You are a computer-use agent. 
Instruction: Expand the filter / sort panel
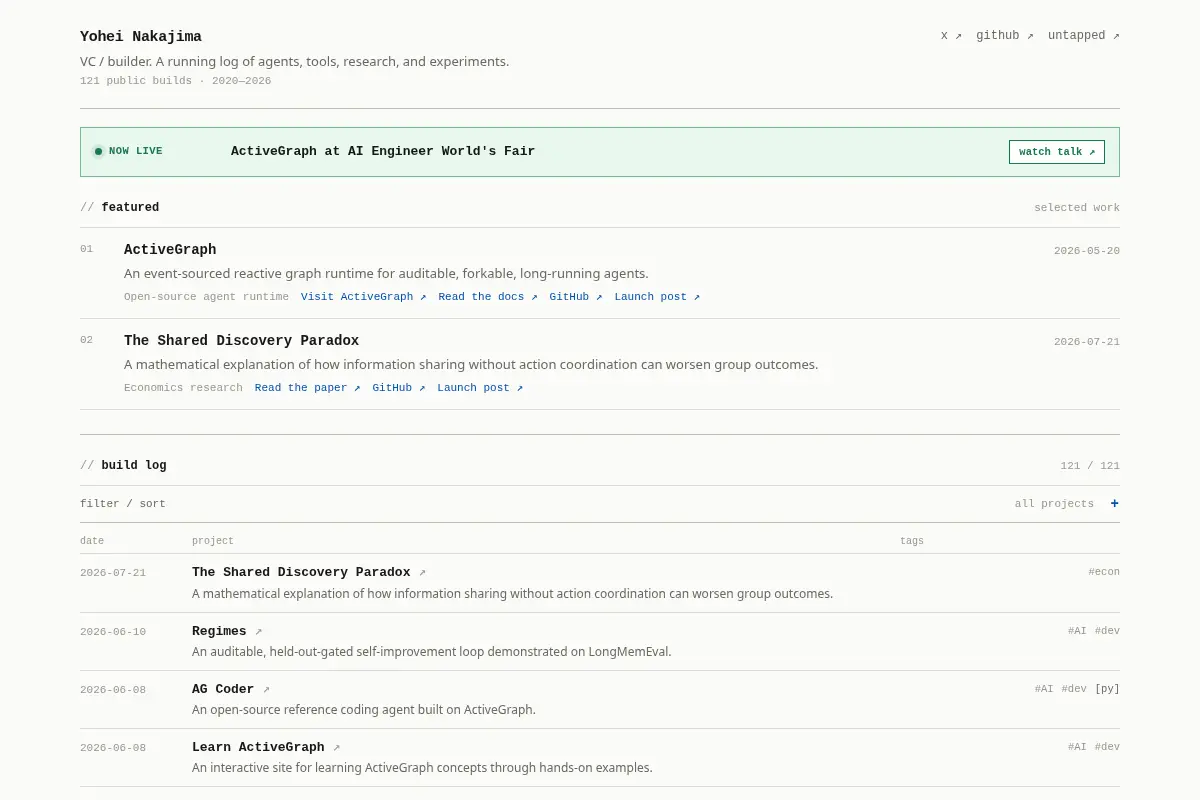tap(600, 504)
